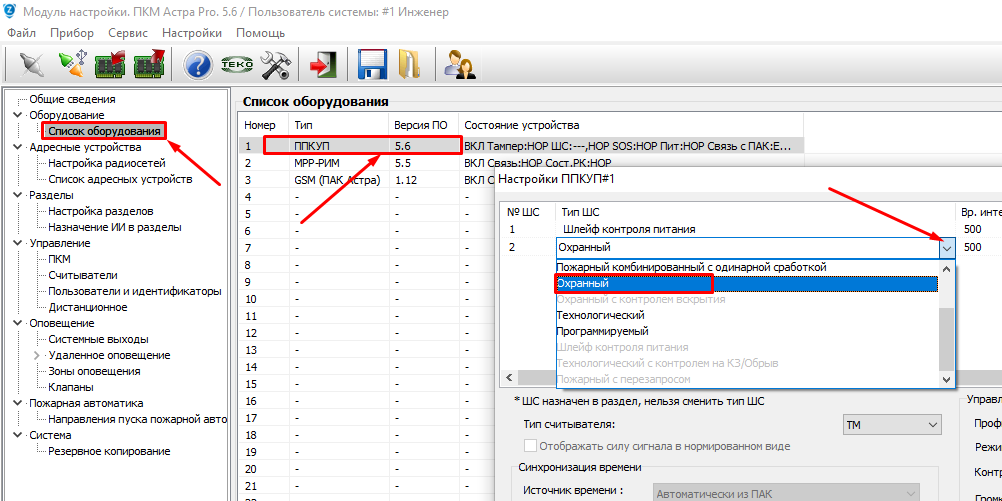
Task: Click the write-to-device memory icon
Action: pos(147,65)
